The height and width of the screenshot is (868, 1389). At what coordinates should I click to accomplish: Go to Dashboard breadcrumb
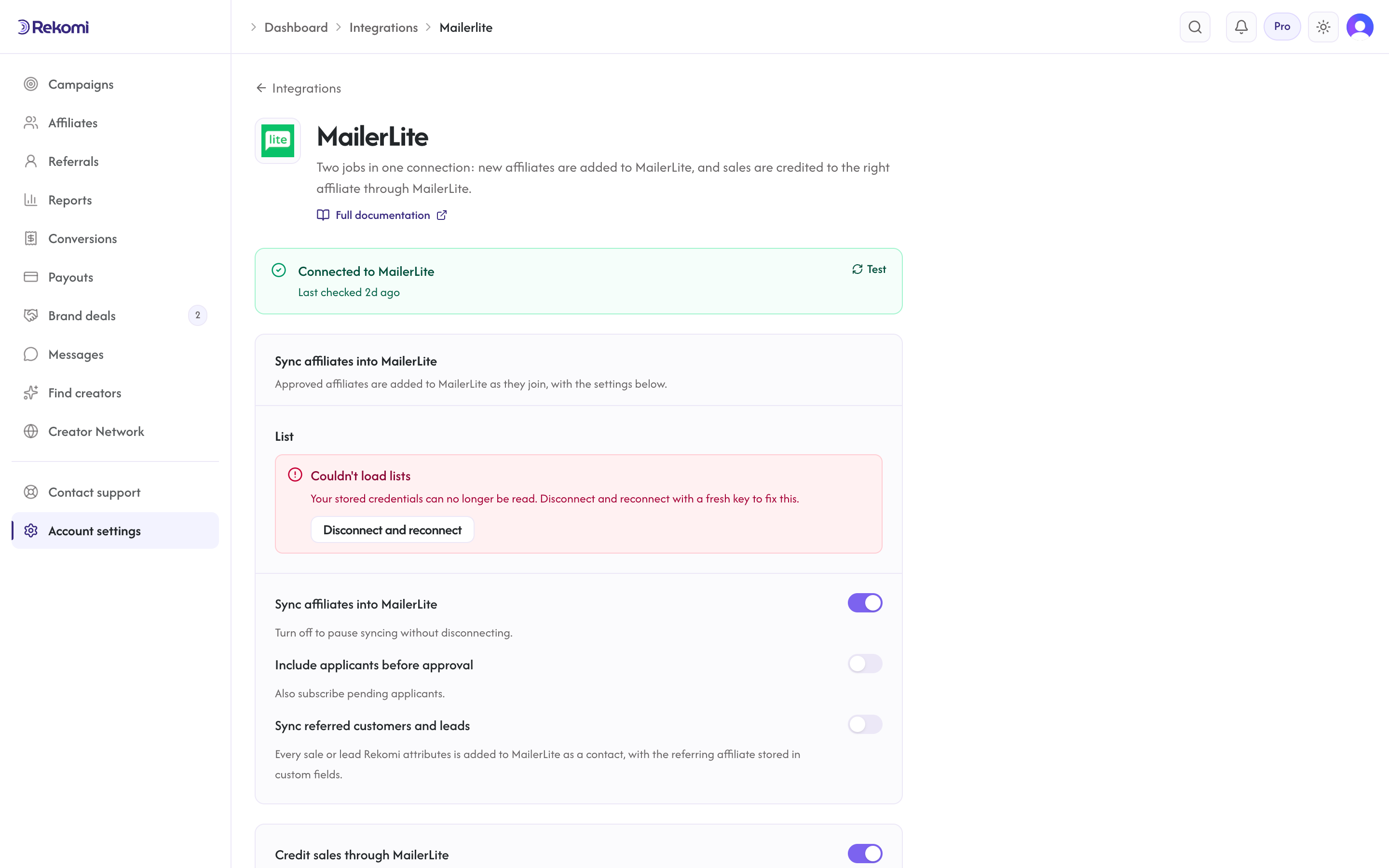[296, 27]
